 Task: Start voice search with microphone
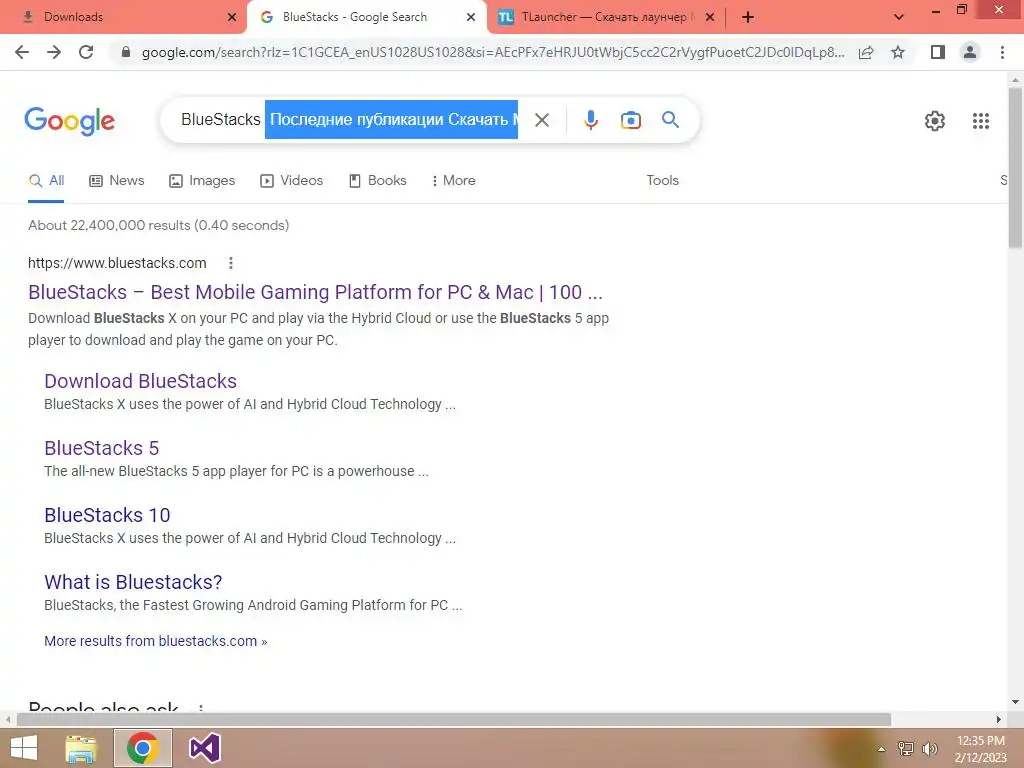tap(590, 120)
